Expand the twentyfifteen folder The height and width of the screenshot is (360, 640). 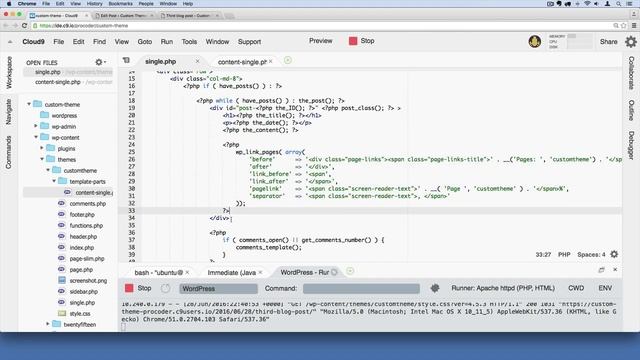pyautogui.click(x=48, y=324)
